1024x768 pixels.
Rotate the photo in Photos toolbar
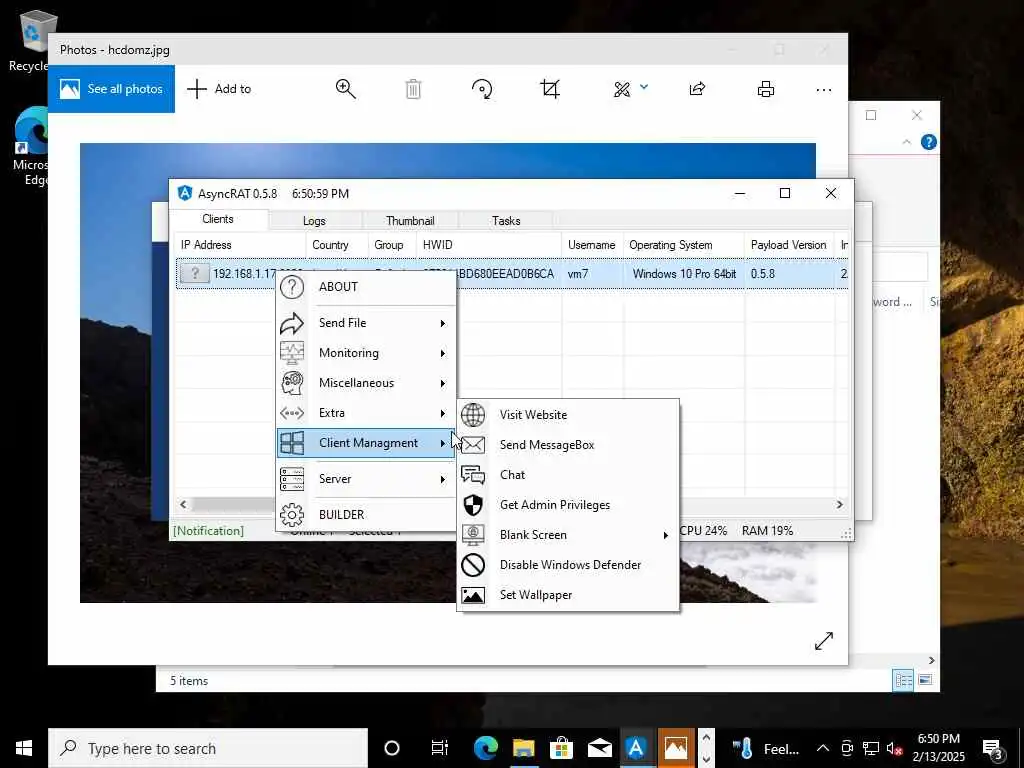(x=482, y=89)
